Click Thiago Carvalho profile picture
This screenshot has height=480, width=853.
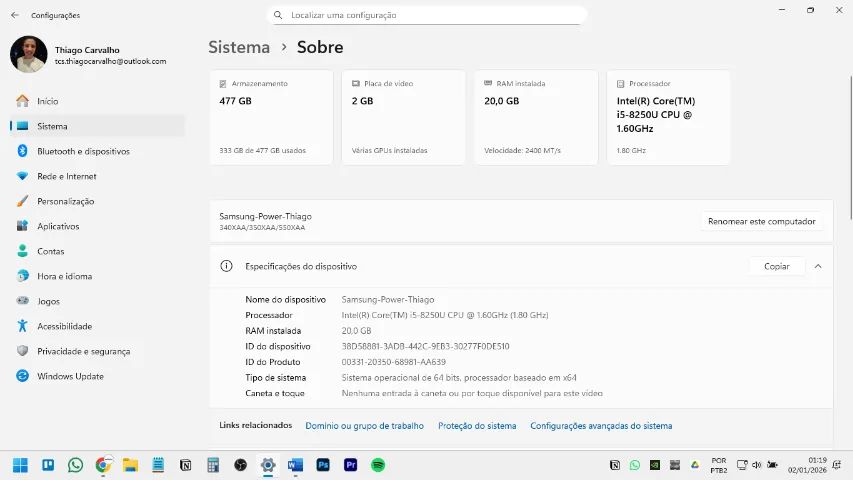29,54
